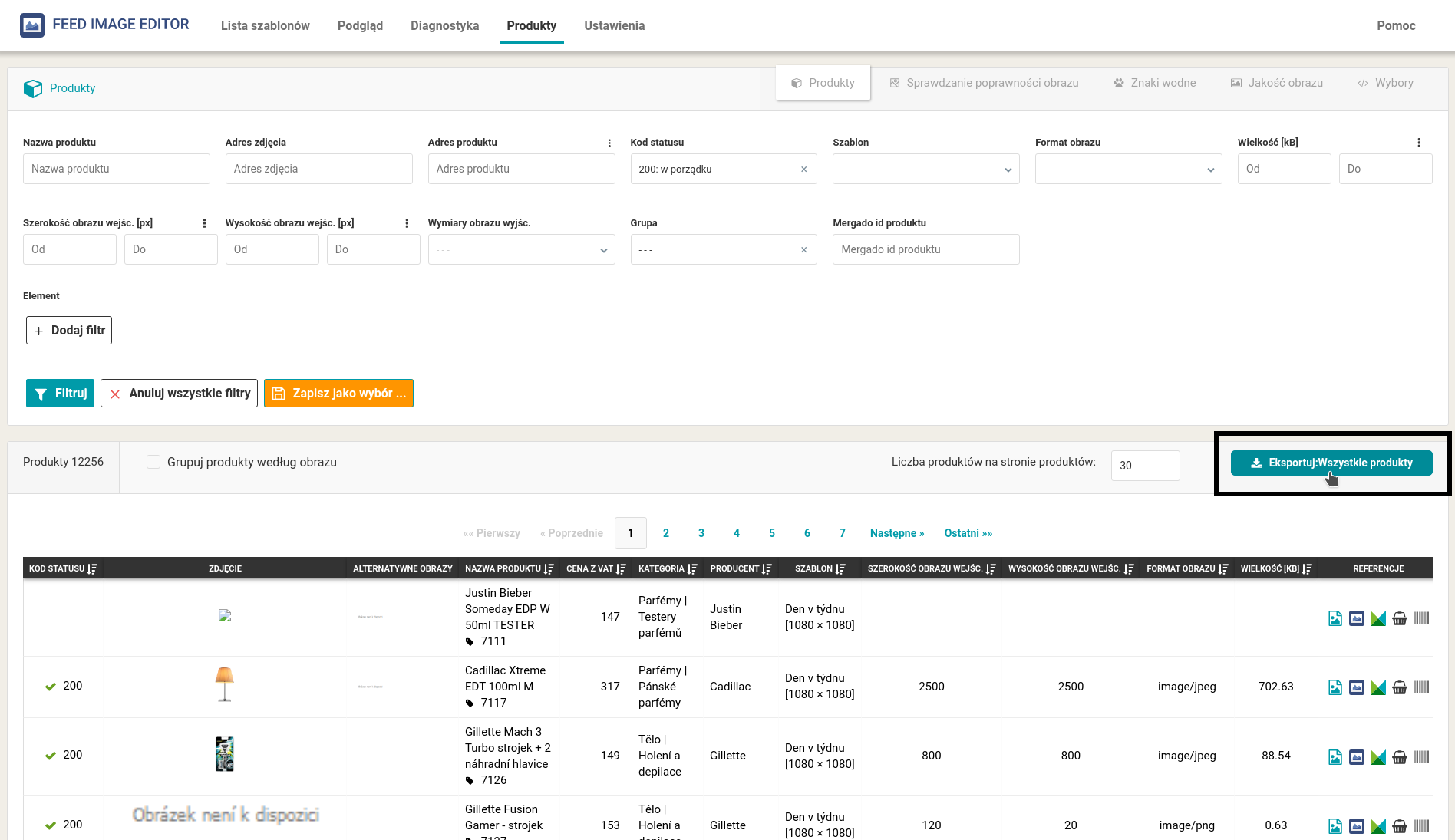Open Feed Image Editor icon for Justin Bieber row
This screenshot has width=1455, height=840.
click(x=1357, y=618)
